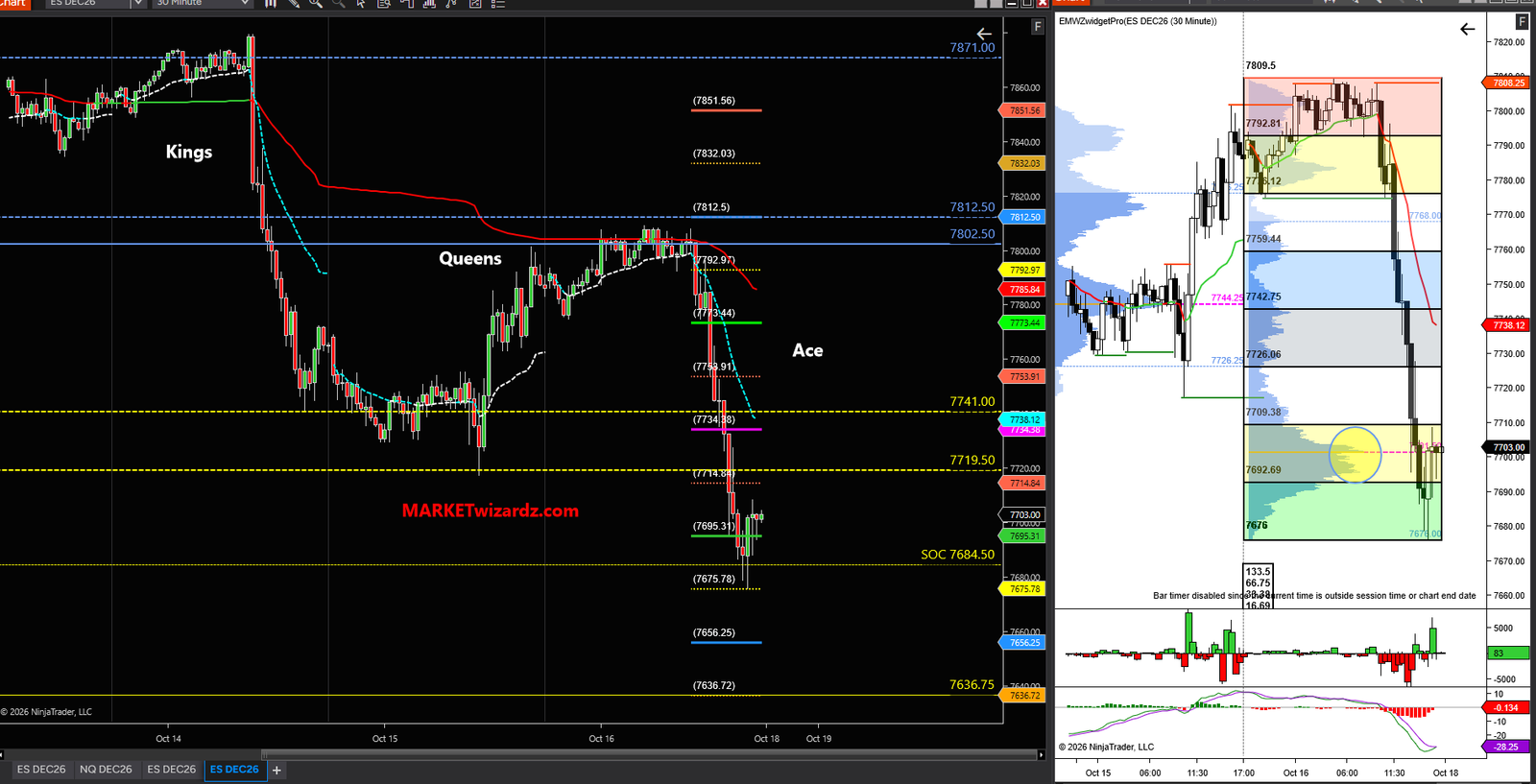The height and width of the screenshot is (784, 1536).
Task: Click the red 7785.84 price axis marker
Action: (1024, 290)
